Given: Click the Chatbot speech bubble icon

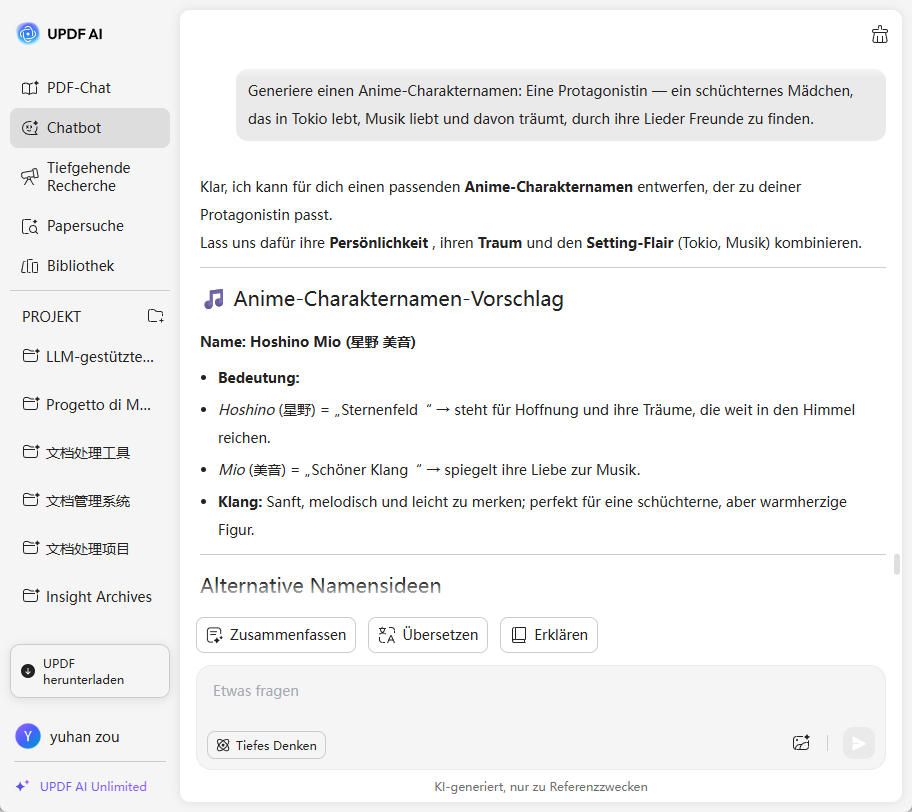Looking at the screenshot, I should click(30, 127).
